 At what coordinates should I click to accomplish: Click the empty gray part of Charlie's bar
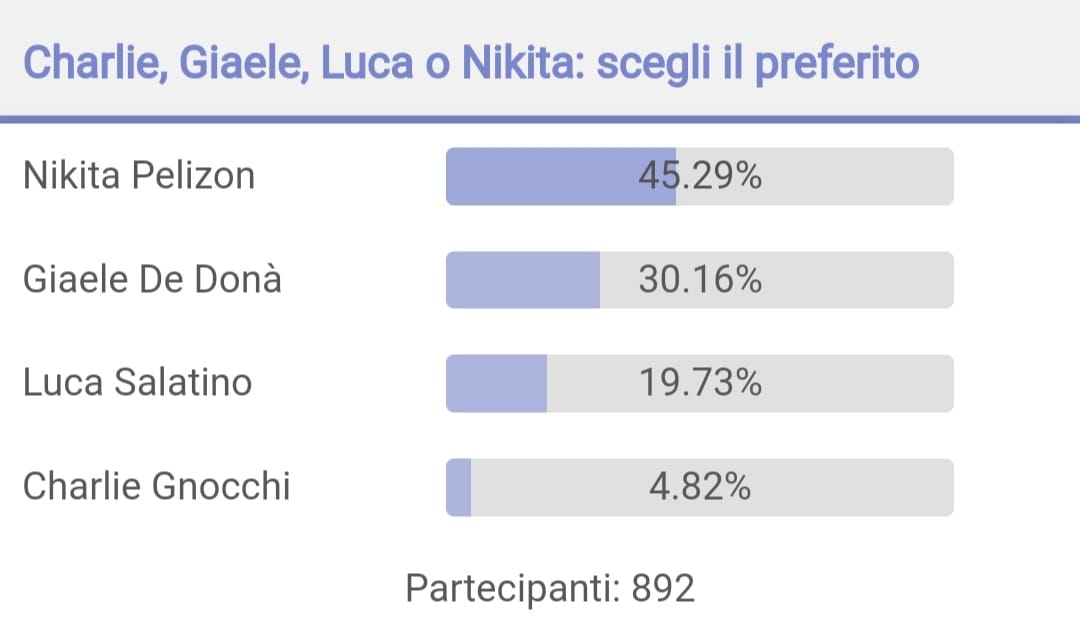(x=713, y=487)
